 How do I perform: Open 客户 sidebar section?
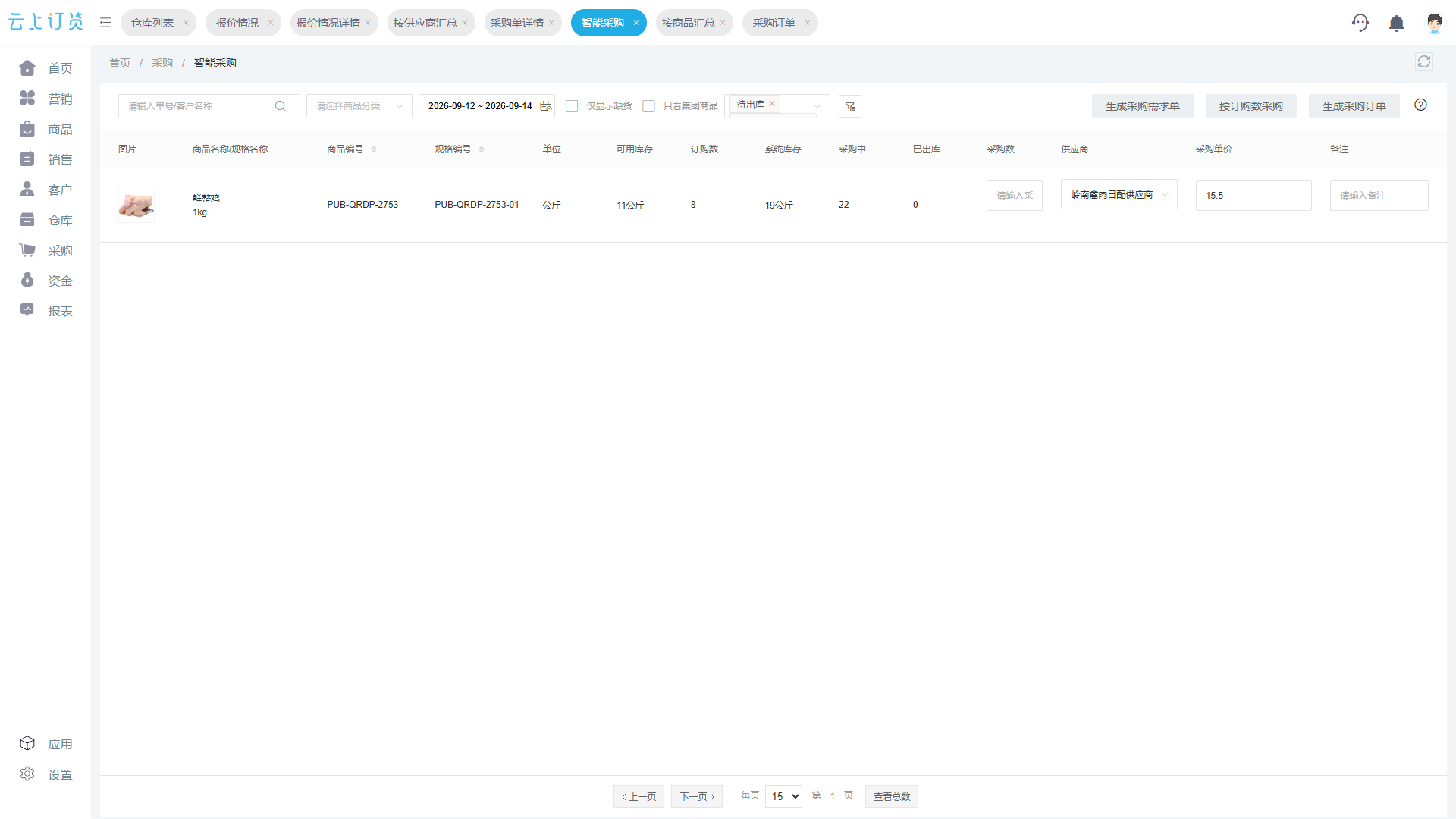[x=45, y=190]
